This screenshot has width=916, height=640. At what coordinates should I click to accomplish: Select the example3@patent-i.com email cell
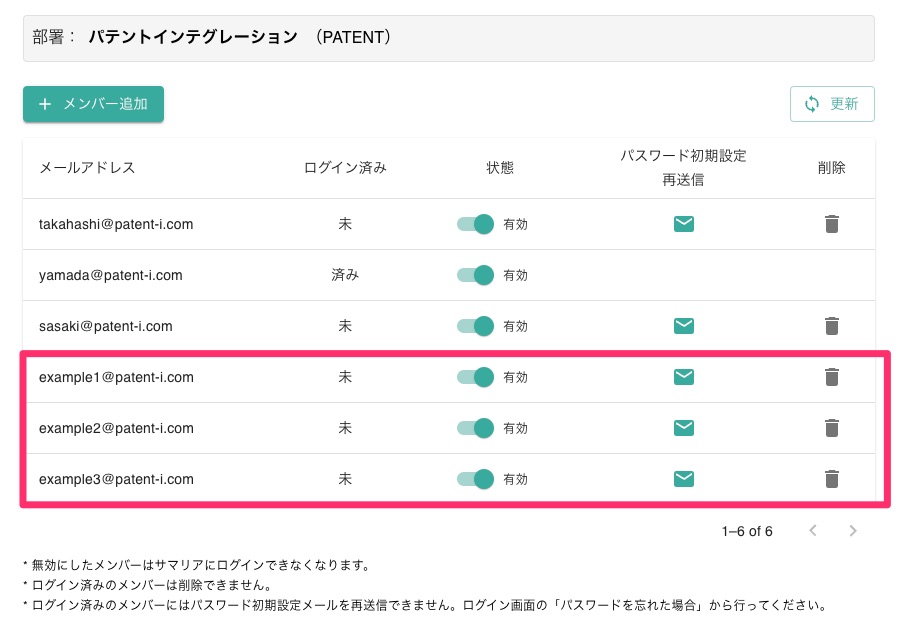116,479
